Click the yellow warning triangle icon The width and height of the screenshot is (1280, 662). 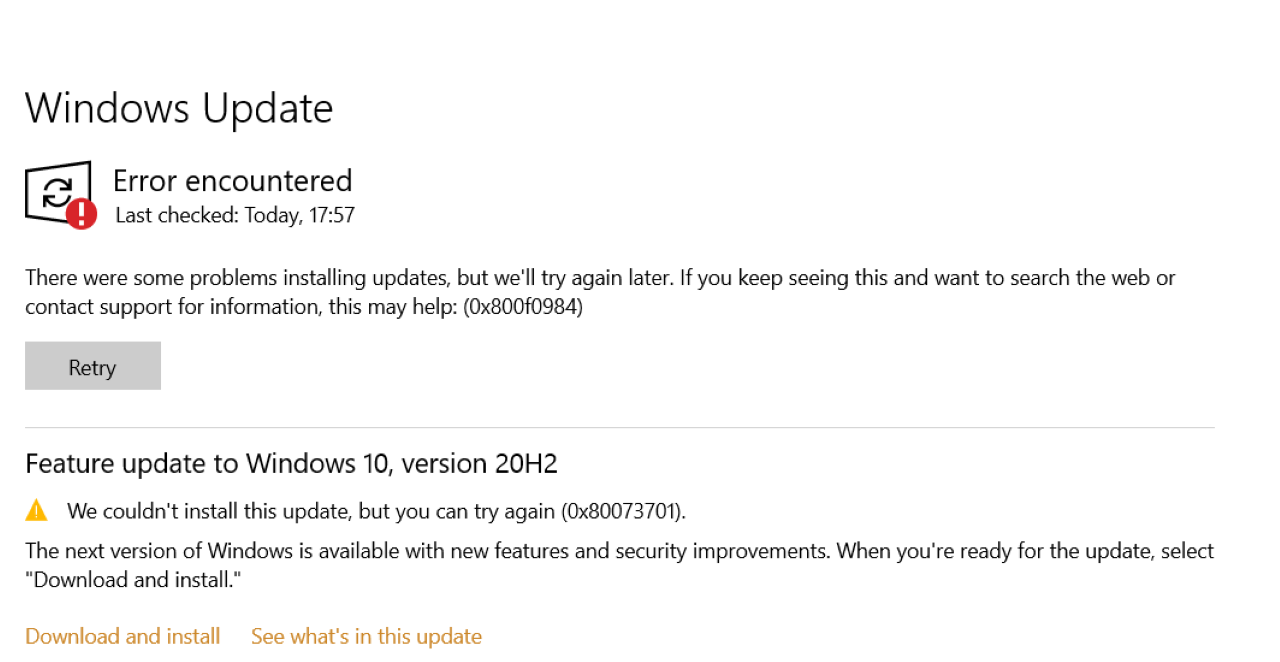tap(37, 510)
